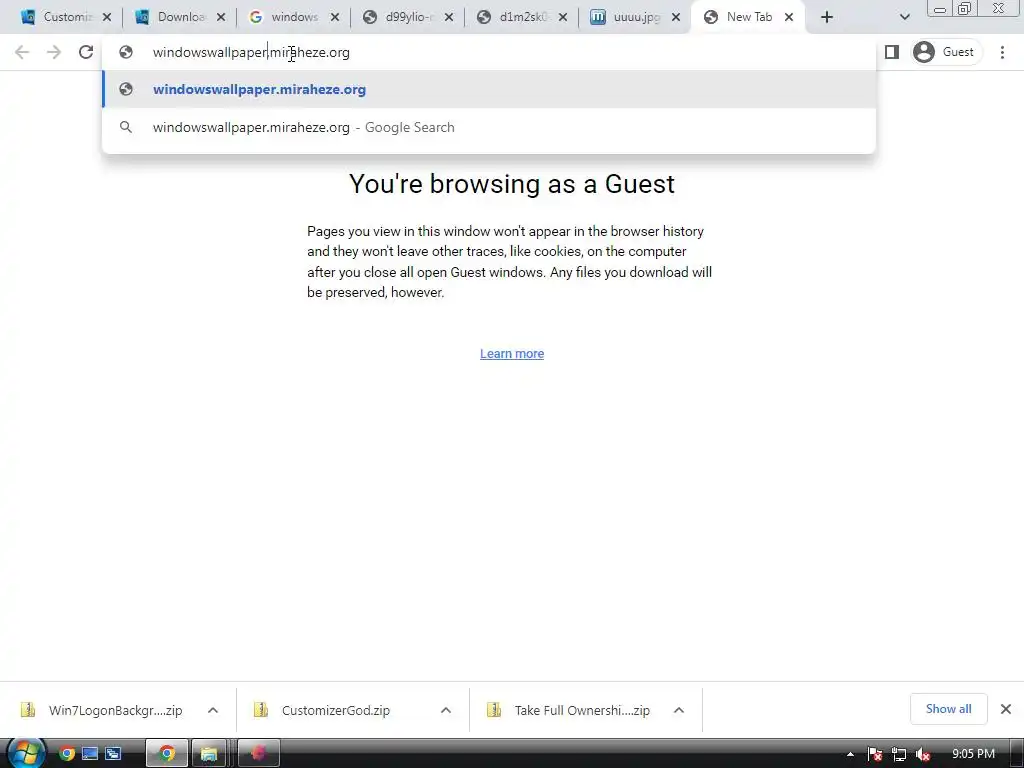Open the 9:05 PM clock
The image size is (1024, 768).
[x=973, y=754]
